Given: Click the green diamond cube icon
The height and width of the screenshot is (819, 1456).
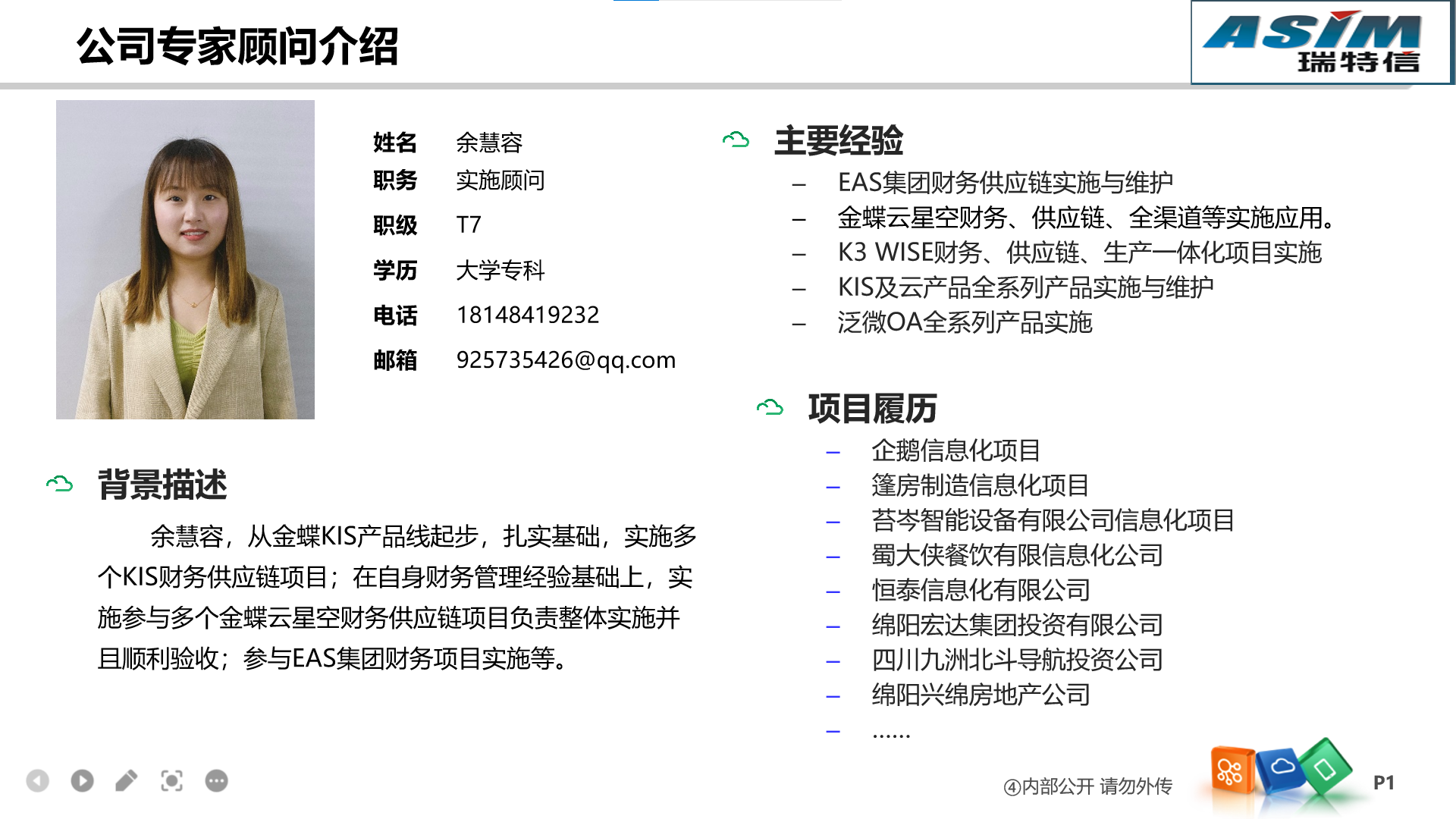Looking at the screenshot, I should [x=1326, y=767].
